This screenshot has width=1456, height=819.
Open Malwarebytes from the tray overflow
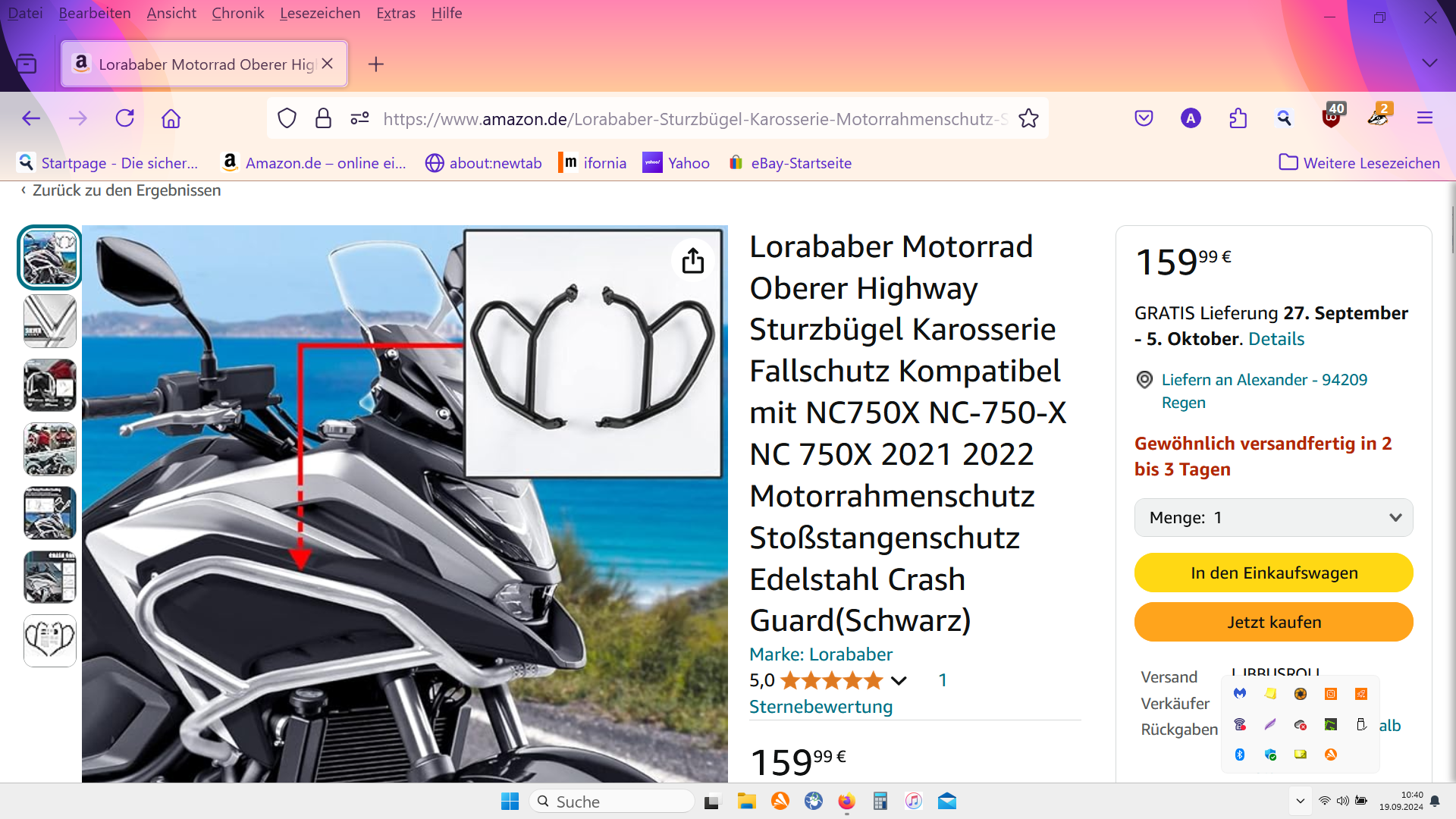click(x=1240, y=693)
